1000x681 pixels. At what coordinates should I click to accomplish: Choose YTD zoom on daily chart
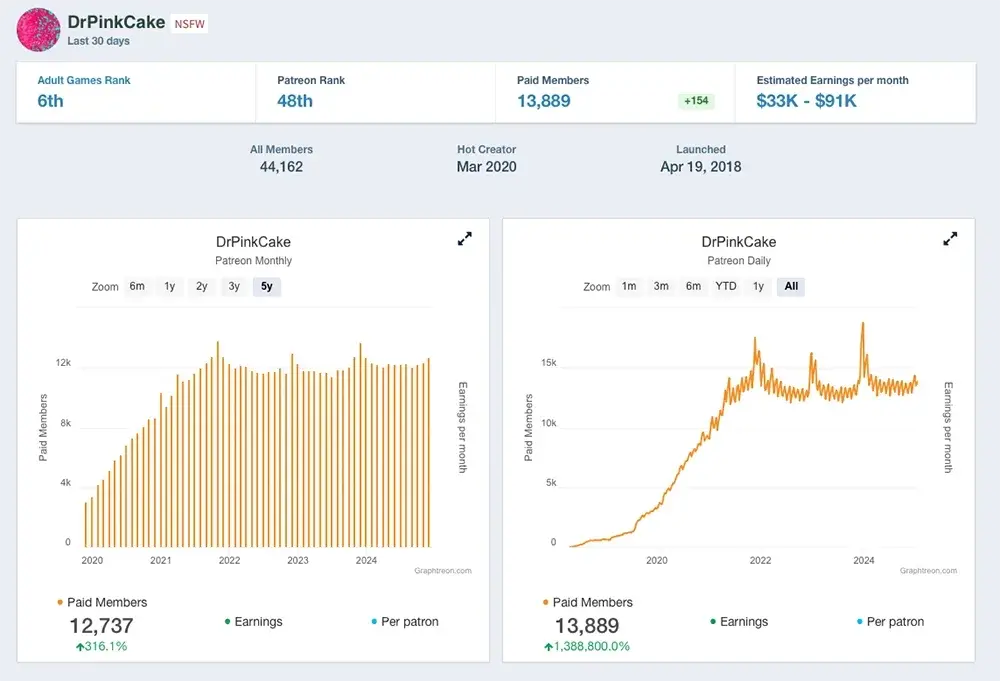pyautogui.click(x=726, y=286)
